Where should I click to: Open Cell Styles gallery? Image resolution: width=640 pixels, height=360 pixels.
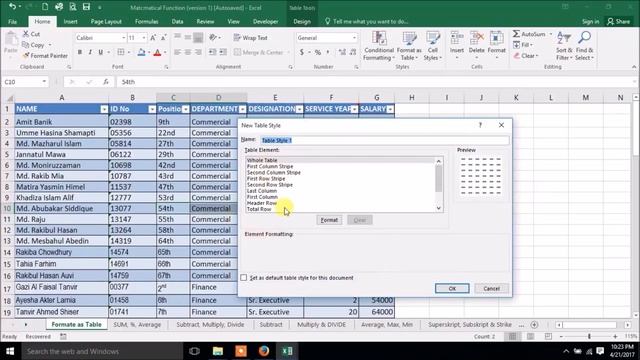pyautogui.click(x=433, y=46)
